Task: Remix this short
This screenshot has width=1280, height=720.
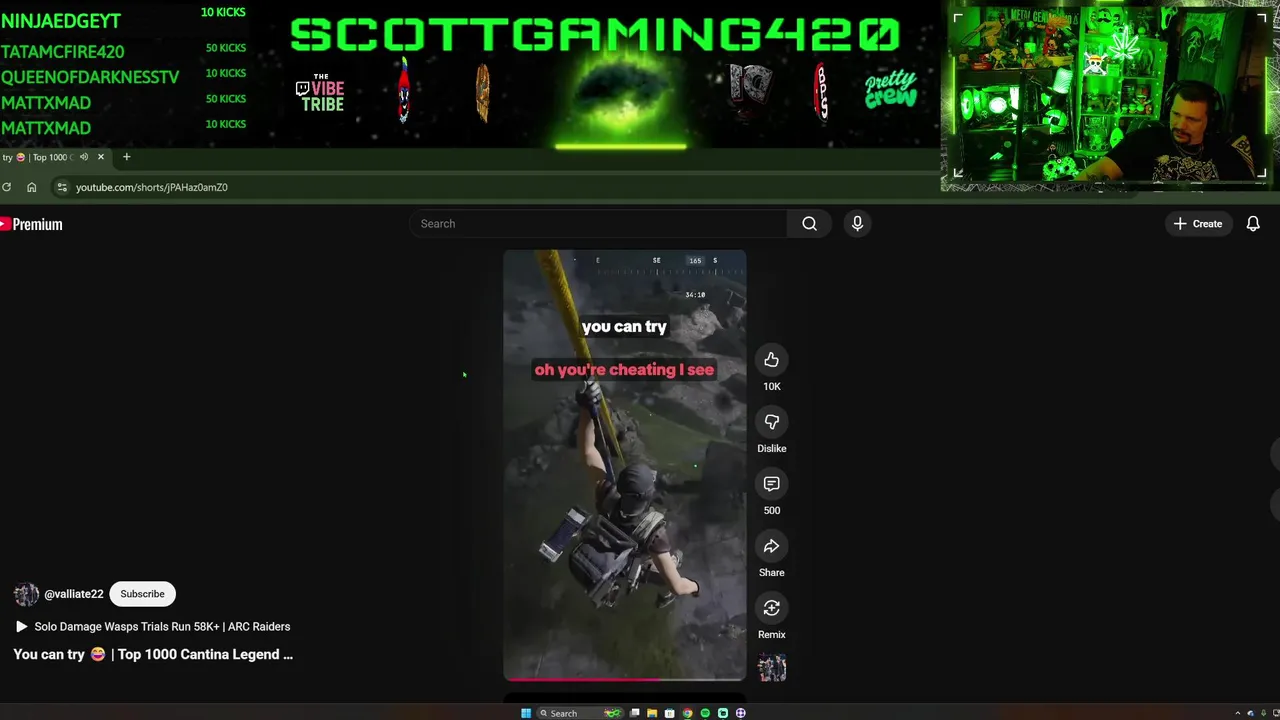Action: click(771, 608)
